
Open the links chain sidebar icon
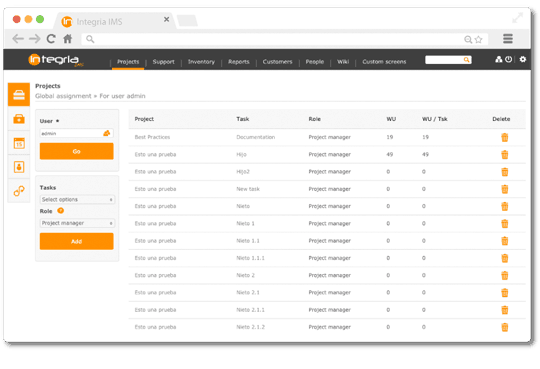[19, 191]
